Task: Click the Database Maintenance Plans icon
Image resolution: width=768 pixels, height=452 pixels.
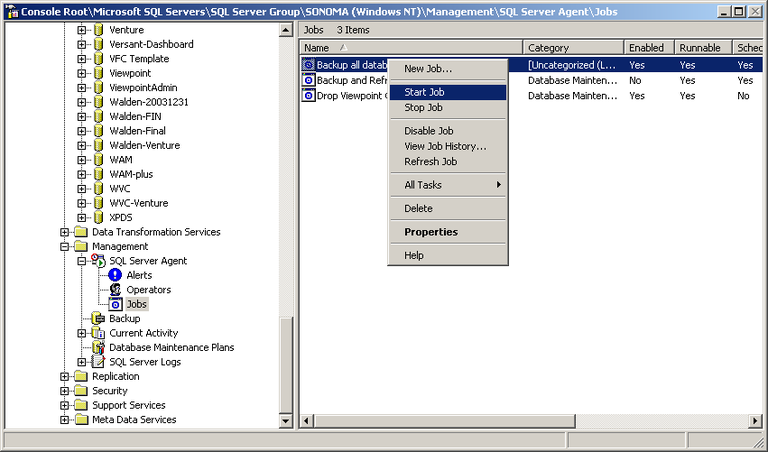Action: click(98, 348)
